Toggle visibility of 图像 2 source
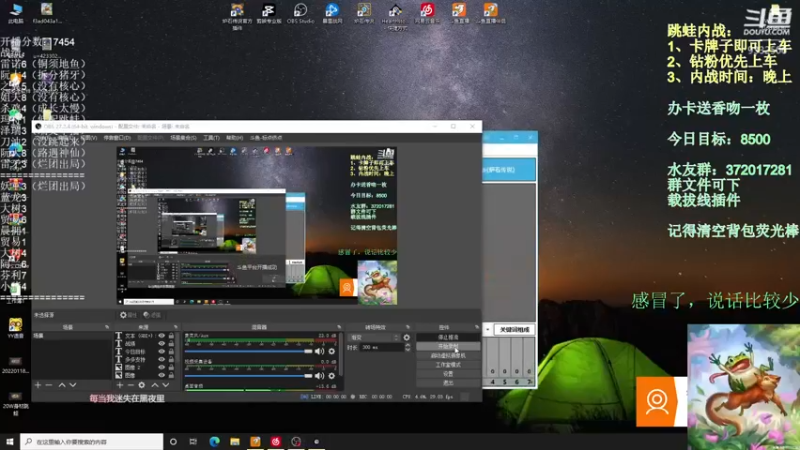This screenshot has width=800, height=450. point(162,367)
